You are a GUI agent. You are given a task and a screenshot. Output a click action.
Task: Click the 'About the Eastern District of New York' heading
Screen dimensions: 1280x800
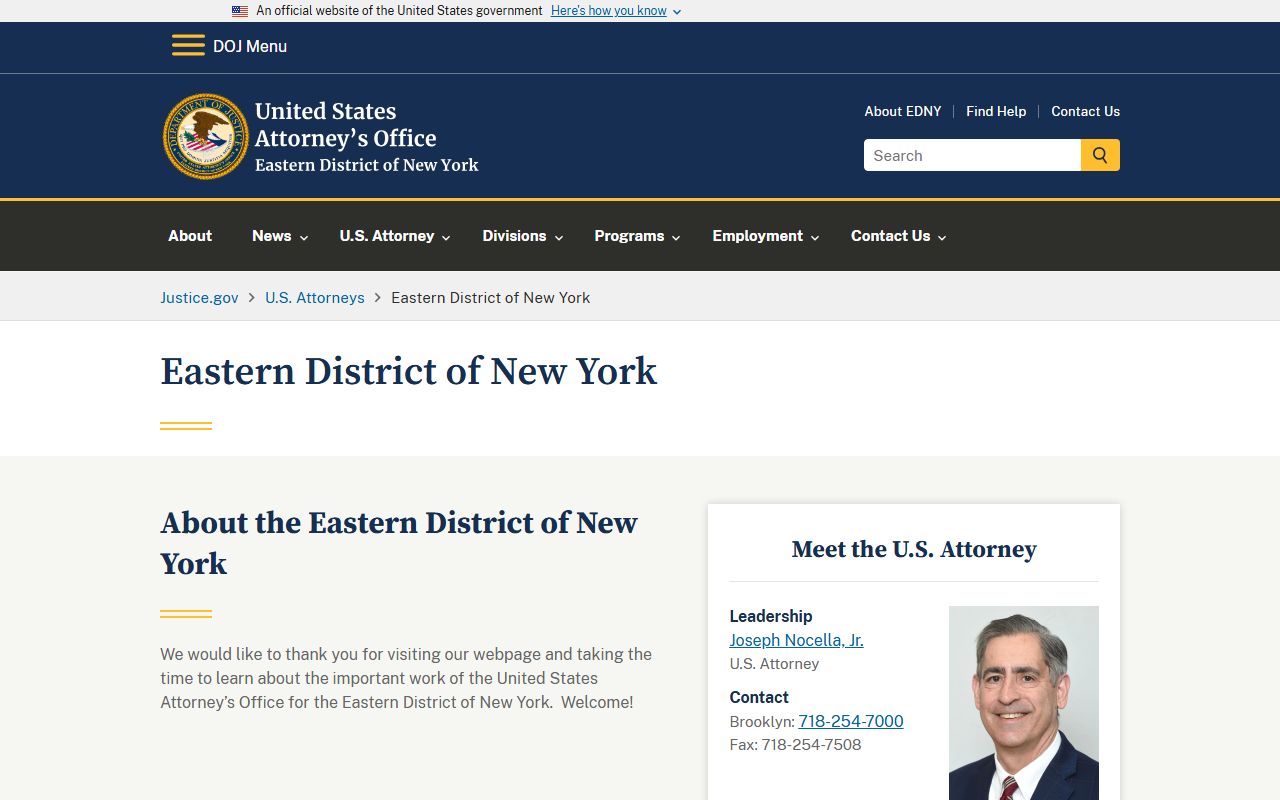coord(399,543)
